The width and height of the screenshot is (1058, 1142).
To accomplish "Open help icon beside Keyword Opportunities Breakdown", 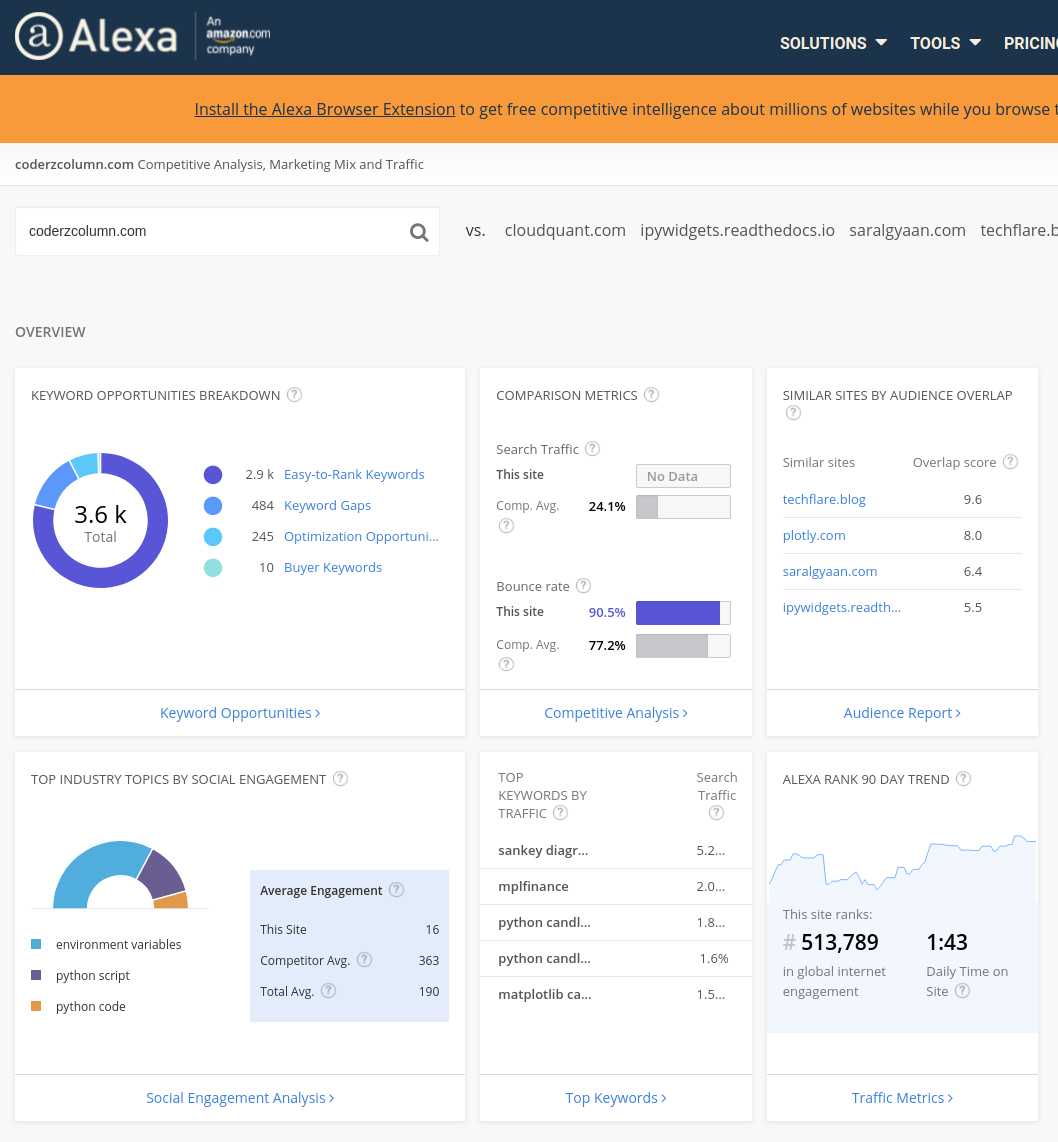I will pos(294,395).
